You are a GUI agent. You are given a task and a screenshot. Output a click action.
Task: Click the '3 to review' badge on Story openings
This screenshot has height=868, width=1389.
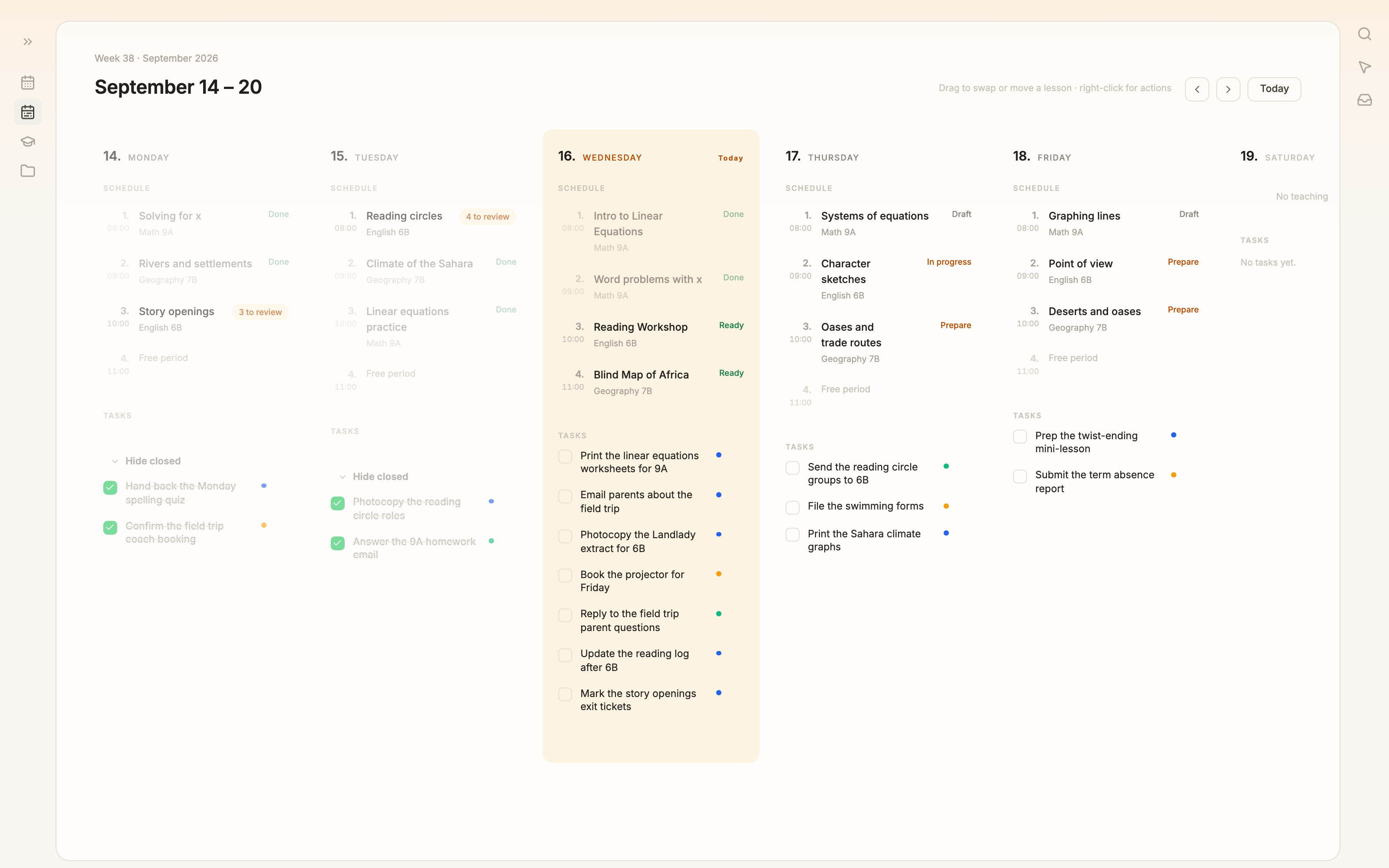(260, 312)
